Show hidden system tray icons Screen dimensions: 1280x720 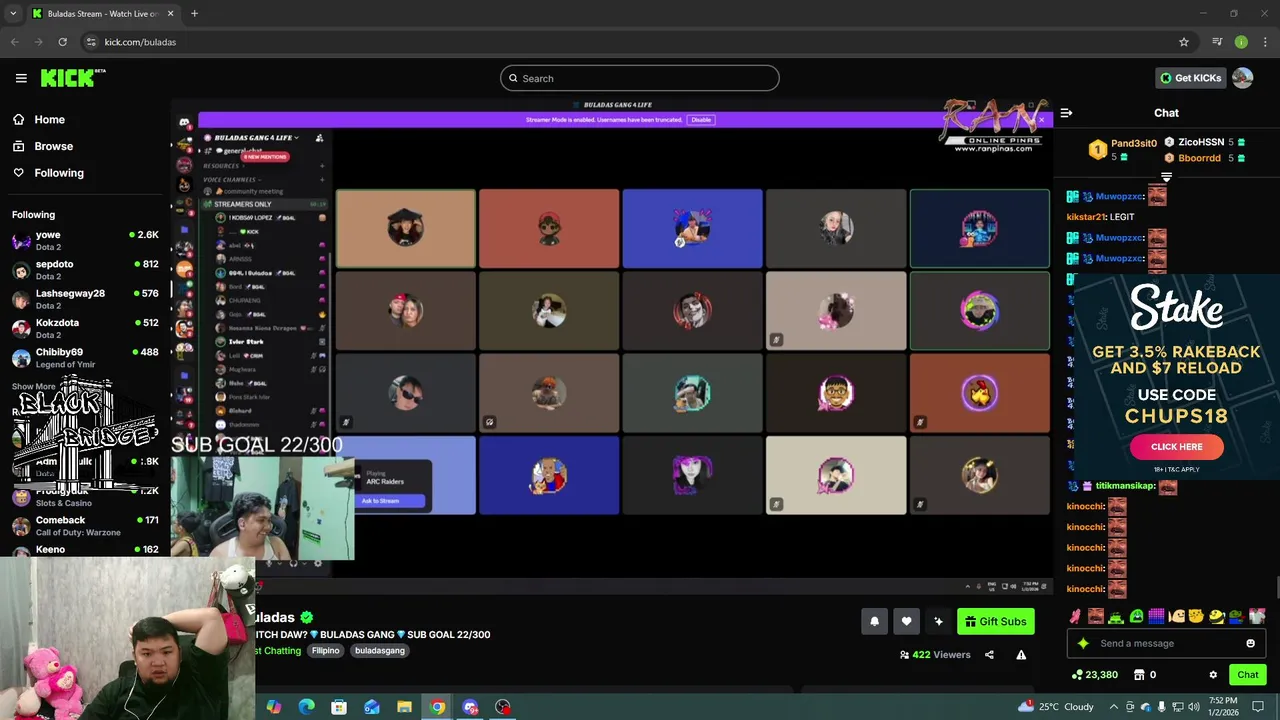pyautogui.click(x=1114, y=707)
